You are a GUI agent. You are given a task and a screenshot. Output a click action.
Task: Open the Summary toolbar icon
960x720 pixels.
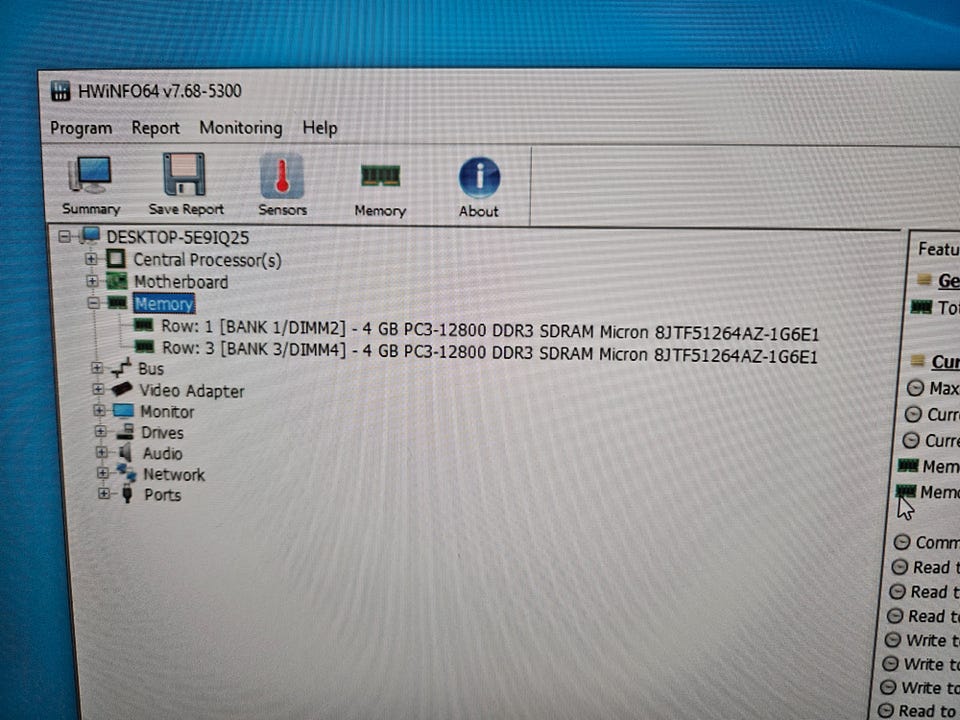pos(91,174)
